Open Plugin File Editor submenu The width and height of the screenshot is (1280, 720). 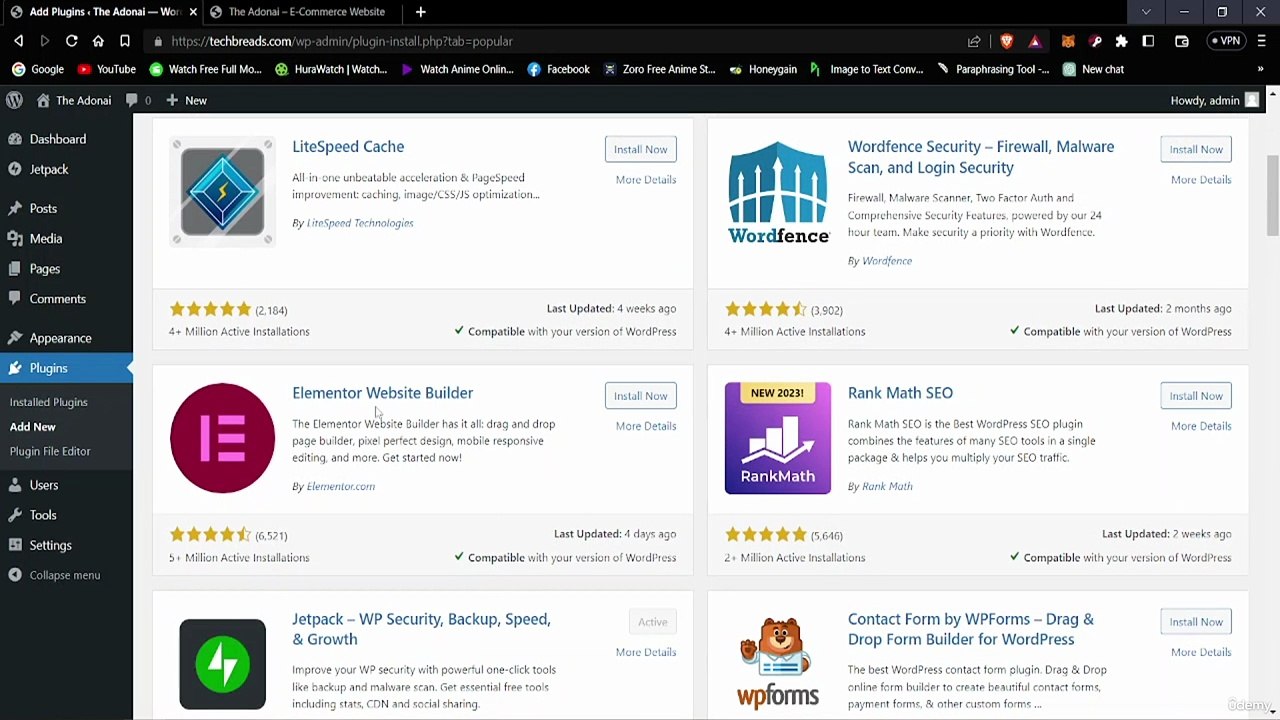tap(50, 451)
